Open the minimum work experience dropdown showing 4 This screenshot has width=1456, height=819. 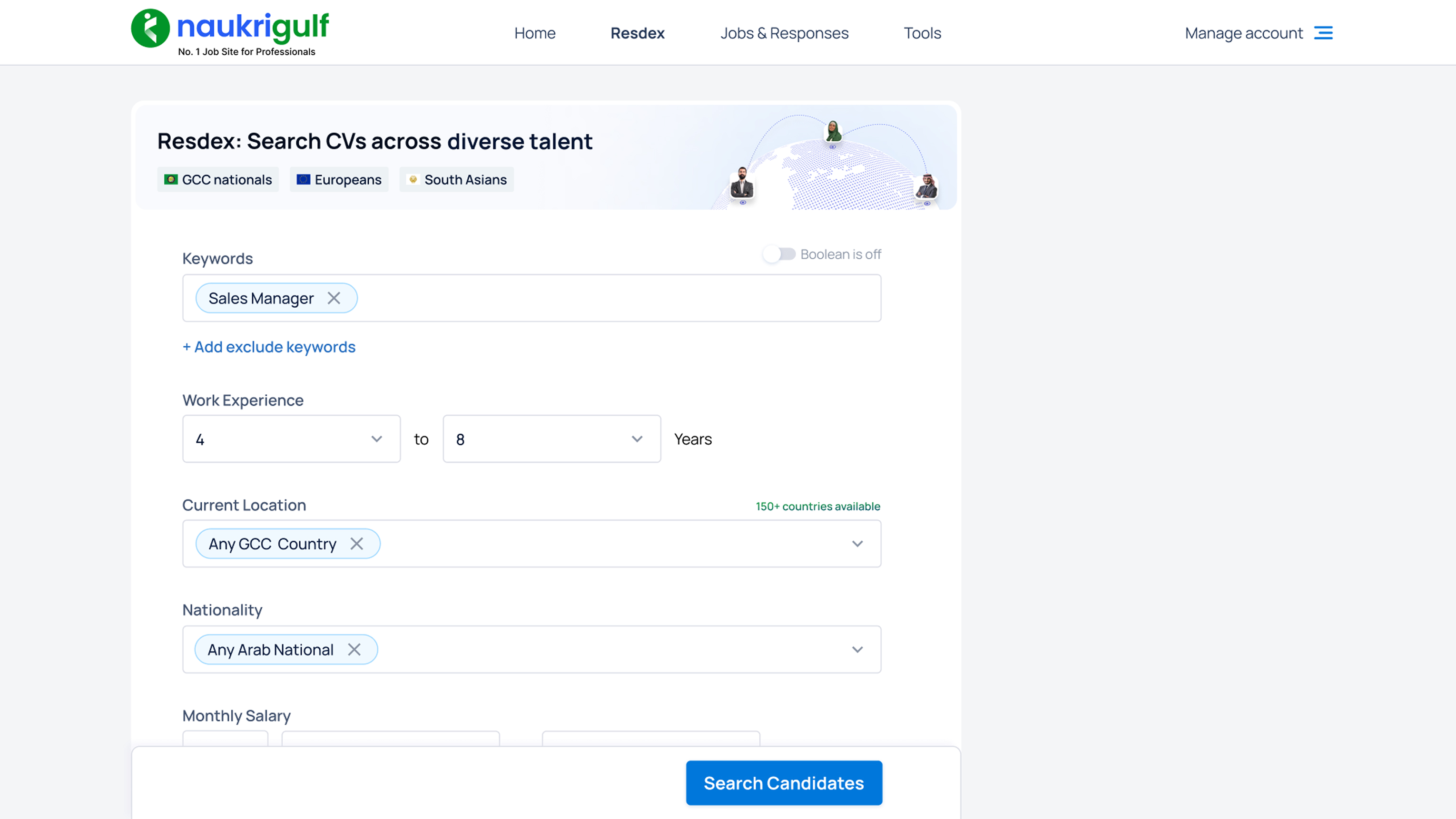[x=292, y=439]
